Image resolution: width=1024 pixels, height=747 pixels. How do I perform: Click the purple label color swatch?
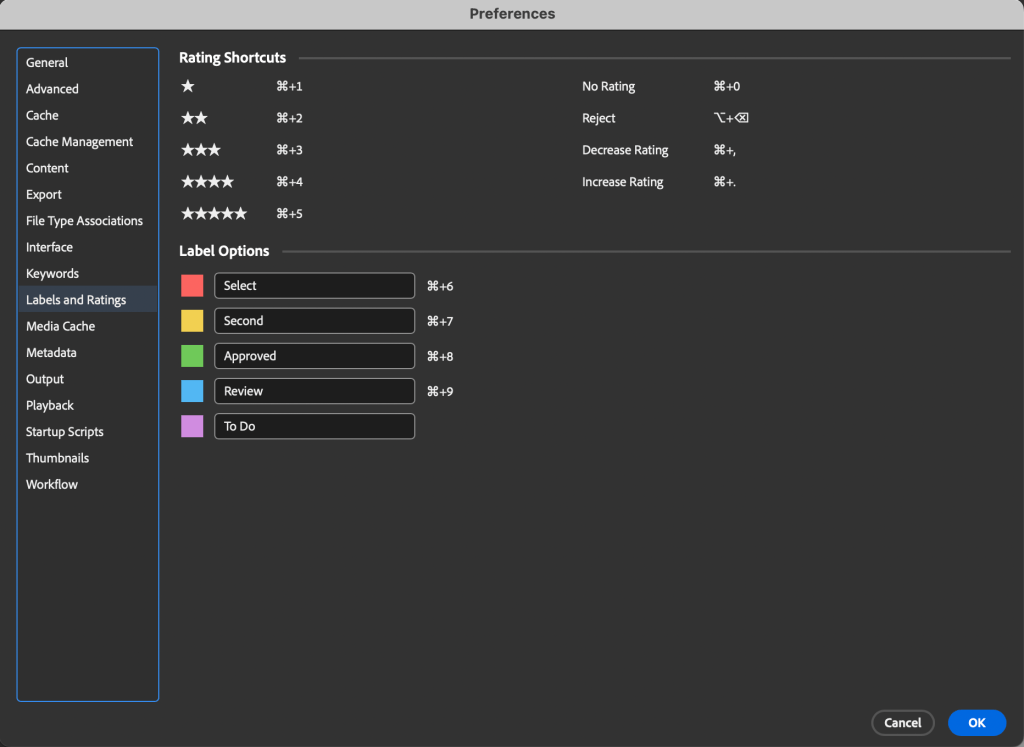[192, 426]
